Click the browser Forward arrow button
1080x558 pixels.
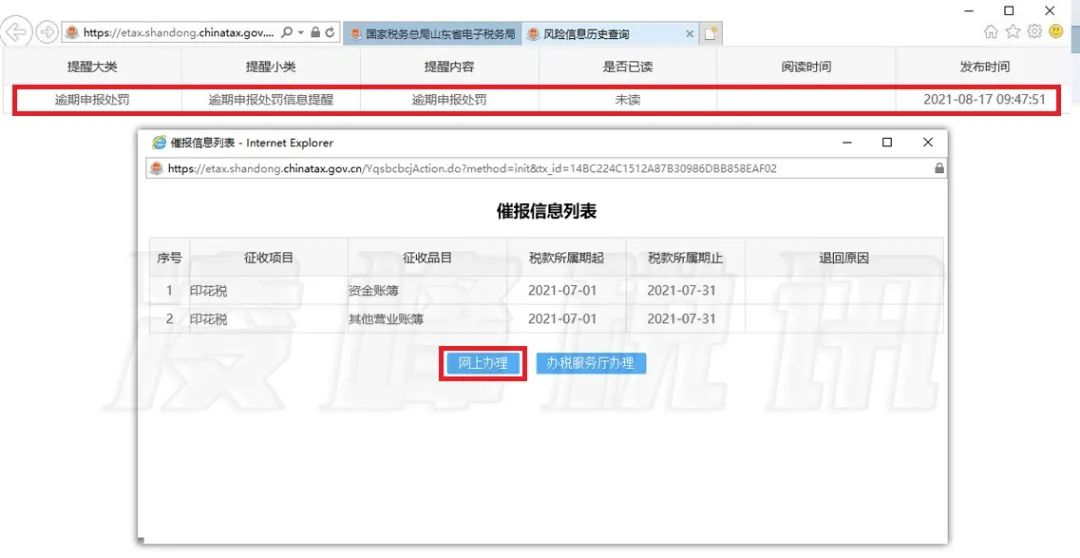(x=46, y=32)
